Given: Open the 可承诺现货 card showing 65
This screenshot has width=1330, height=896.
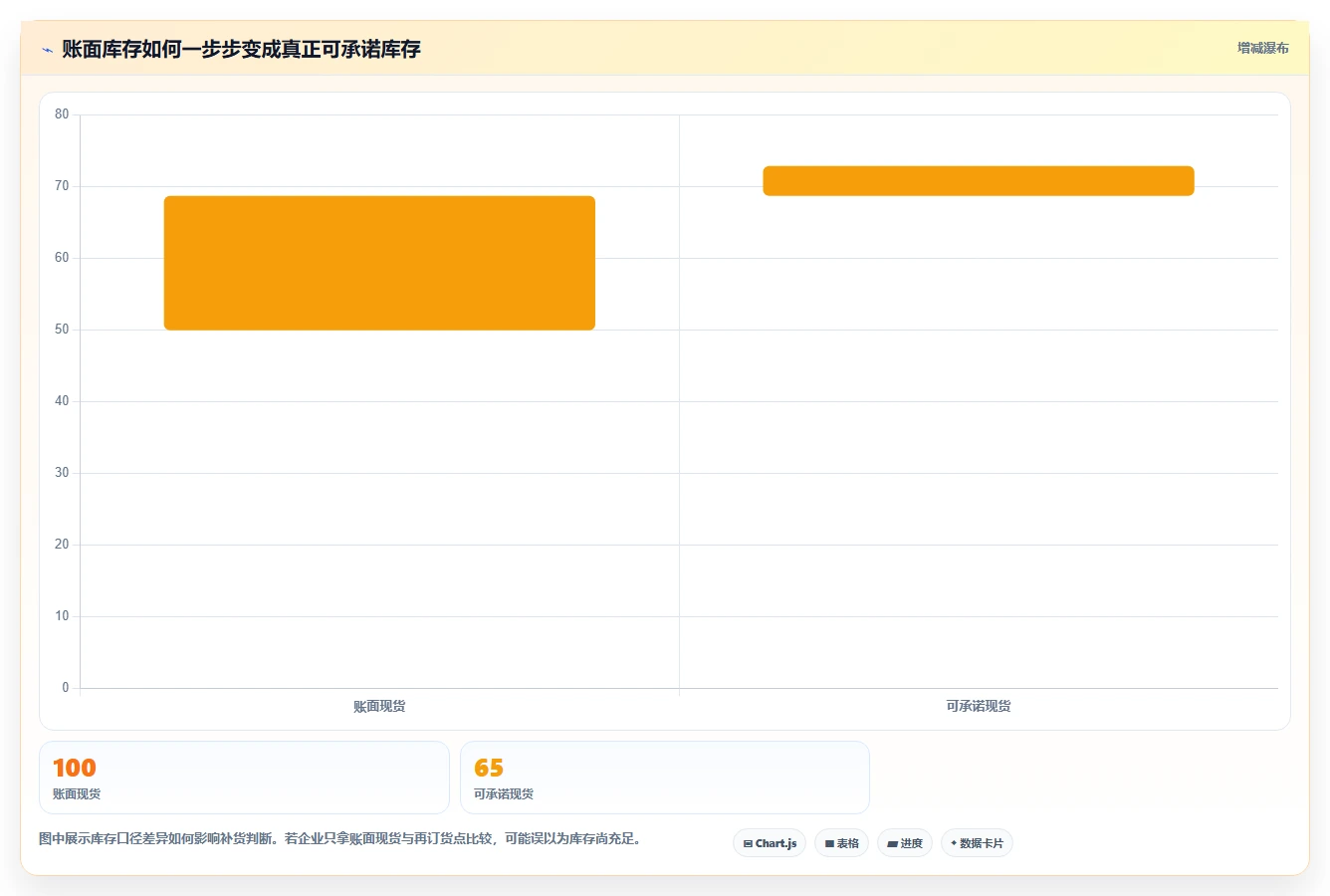Looking at the screenshot, I should (665, 778).
